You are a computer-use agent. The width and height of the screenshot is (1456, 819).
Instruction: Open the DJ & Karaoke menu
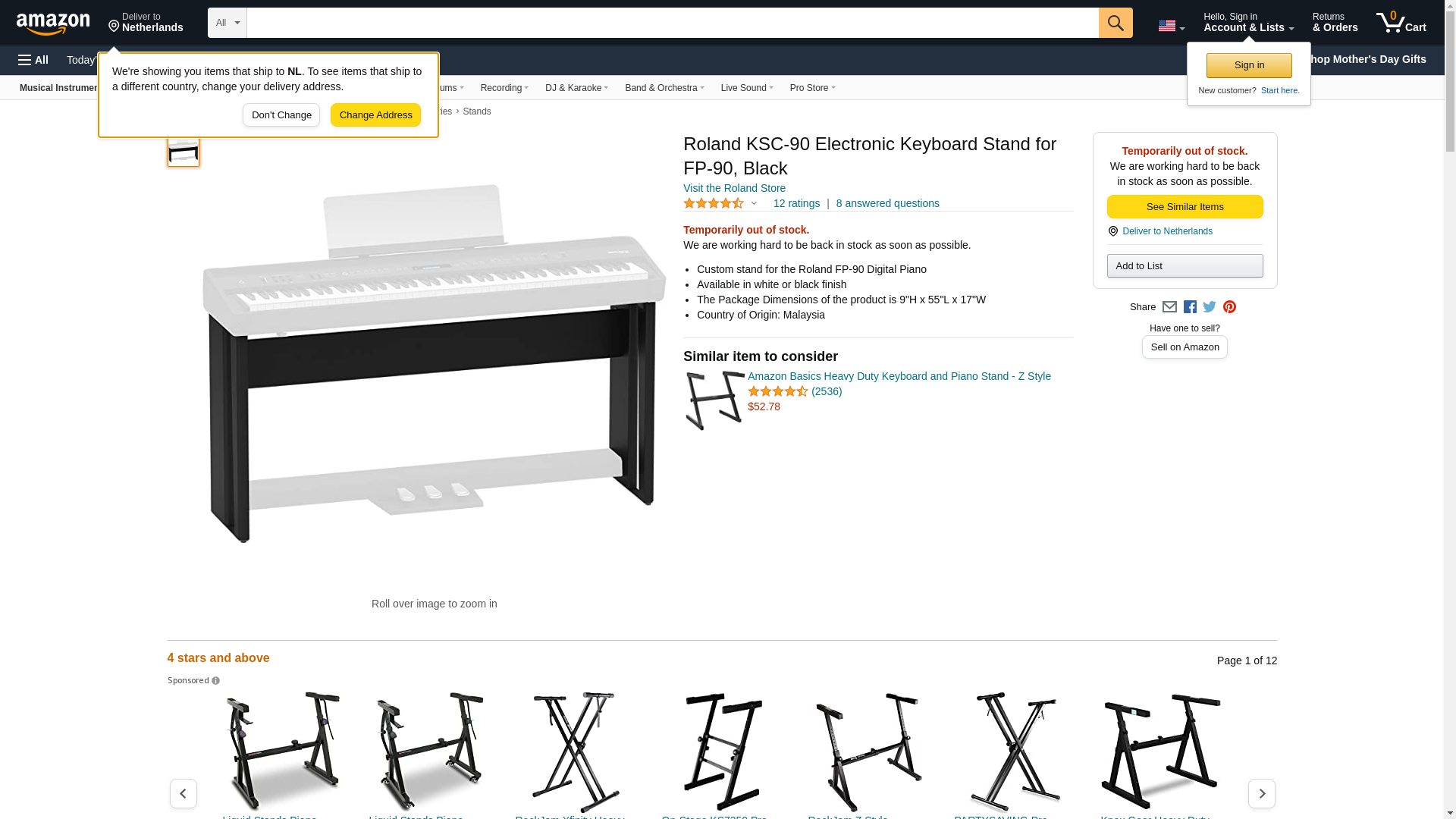576,88
